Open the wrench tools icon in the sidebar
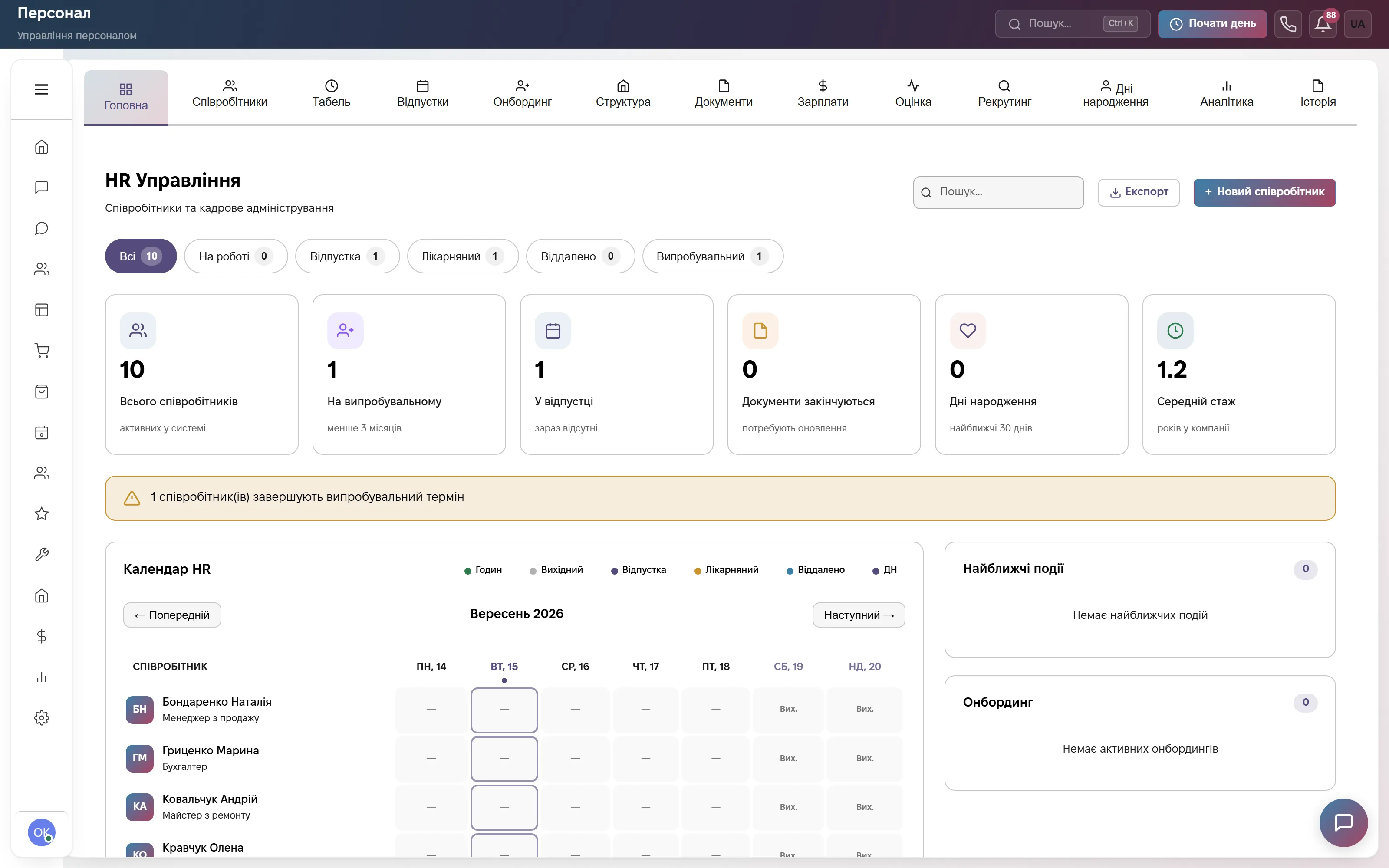The width and height of the screenshot is (1389, 868). pos(41,555)
